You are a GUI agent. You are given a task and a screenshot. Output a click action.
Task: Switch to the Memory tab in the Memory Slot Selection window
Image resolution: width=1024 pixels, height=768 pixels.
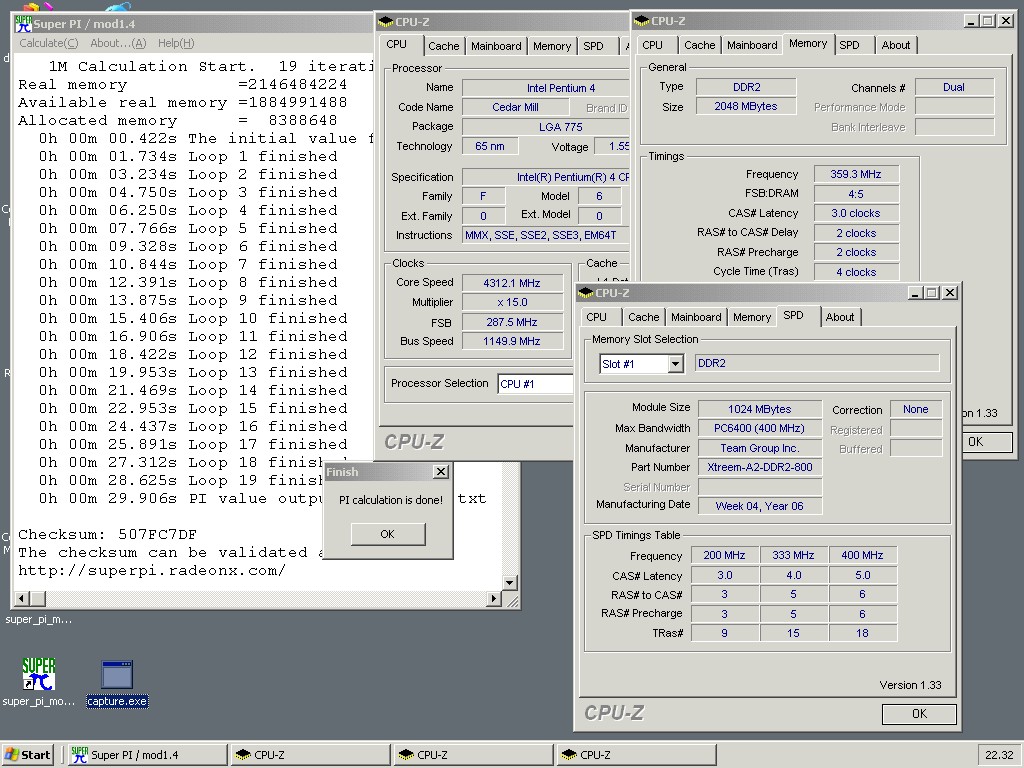point(752,317)
